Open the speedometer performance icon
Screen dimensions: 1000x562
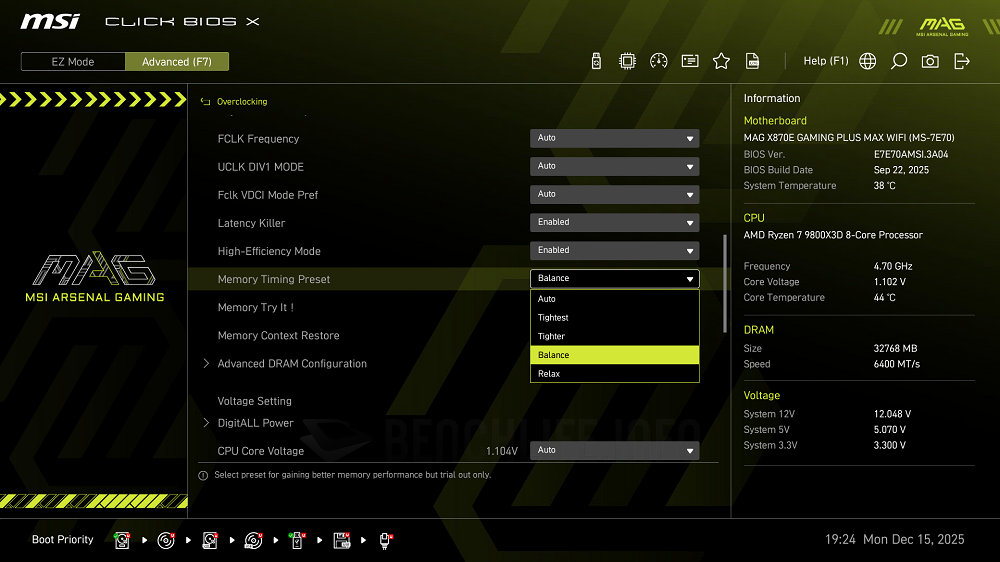[x=658, y=61]
